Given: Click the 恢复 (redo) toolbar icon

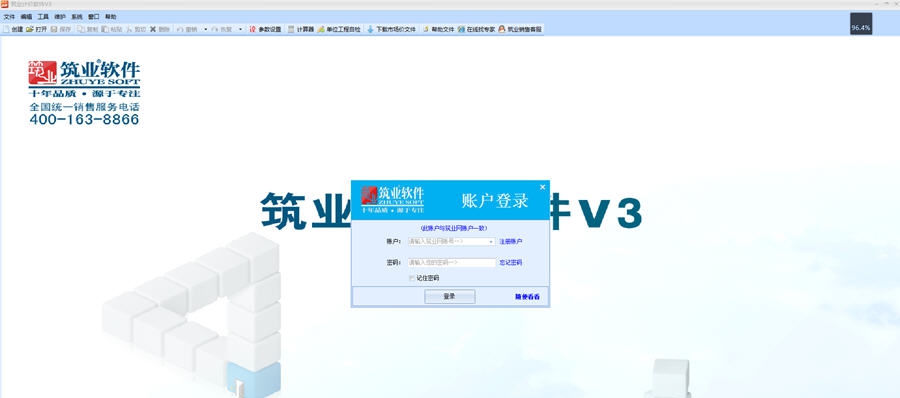Looking at the screenshot, I should click(215, 29).
